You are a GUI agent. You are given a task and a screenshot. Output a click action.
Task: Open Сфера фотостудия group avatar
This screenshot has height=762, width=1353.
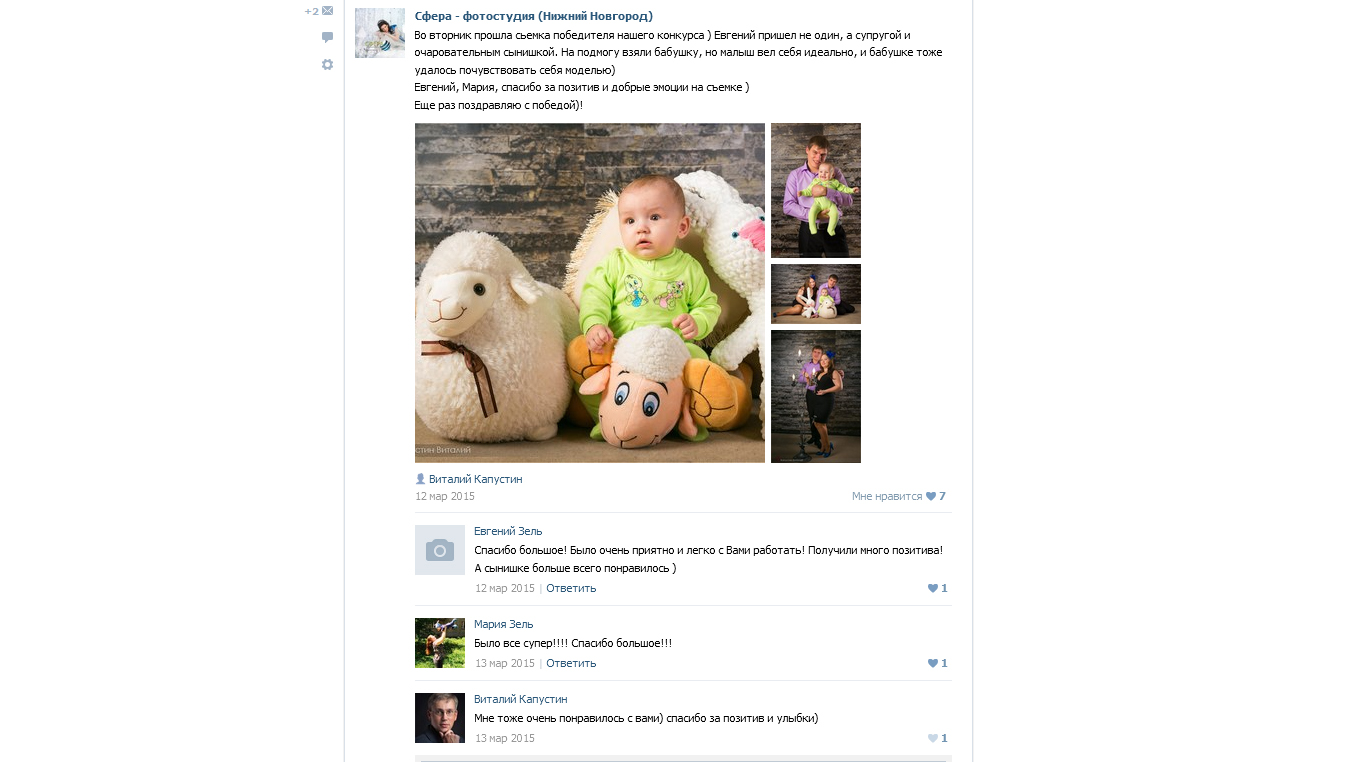380,33
